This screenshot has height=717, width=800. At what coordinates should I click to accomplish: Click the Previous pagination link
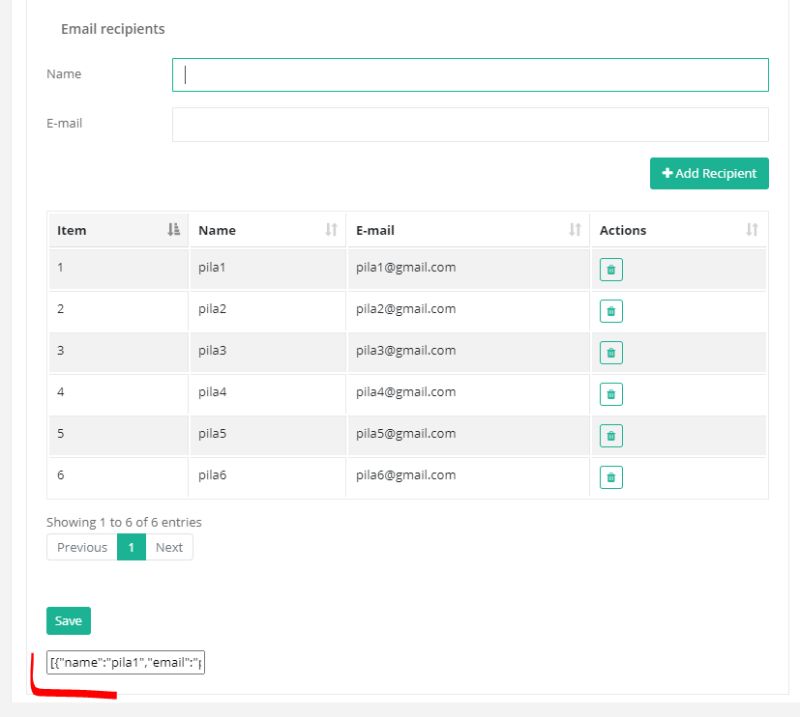pyautogui.click(x=84, y=547)
